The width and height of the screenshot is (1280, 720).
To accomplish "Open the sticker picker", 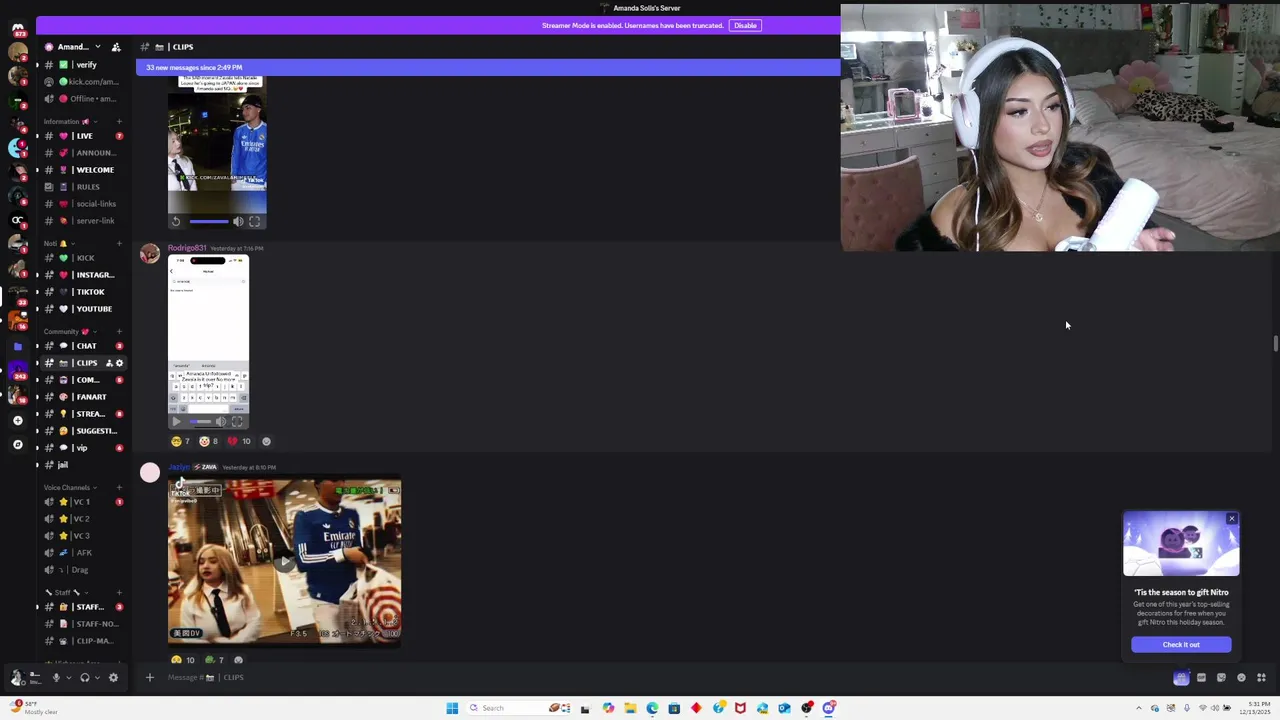I will click(x=1221, y=677).
